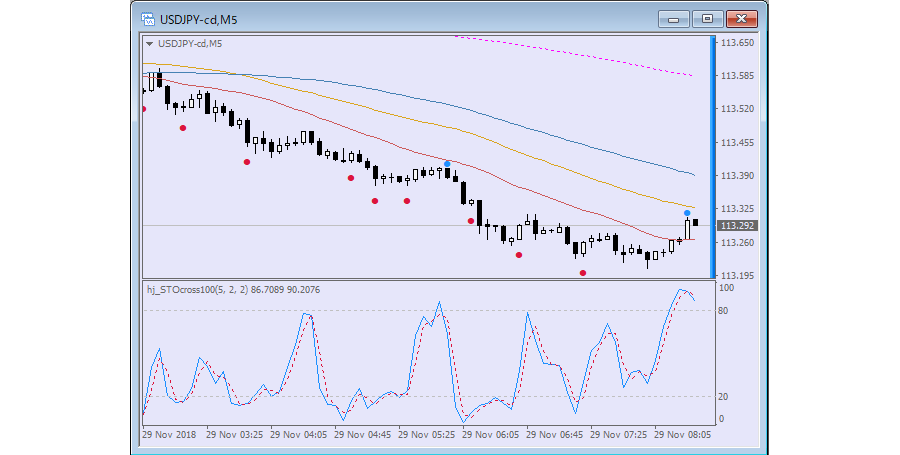Screen dimensions: 900x455
Task: Click the vertical blue chart shift bar
Action: pos(713,157)
